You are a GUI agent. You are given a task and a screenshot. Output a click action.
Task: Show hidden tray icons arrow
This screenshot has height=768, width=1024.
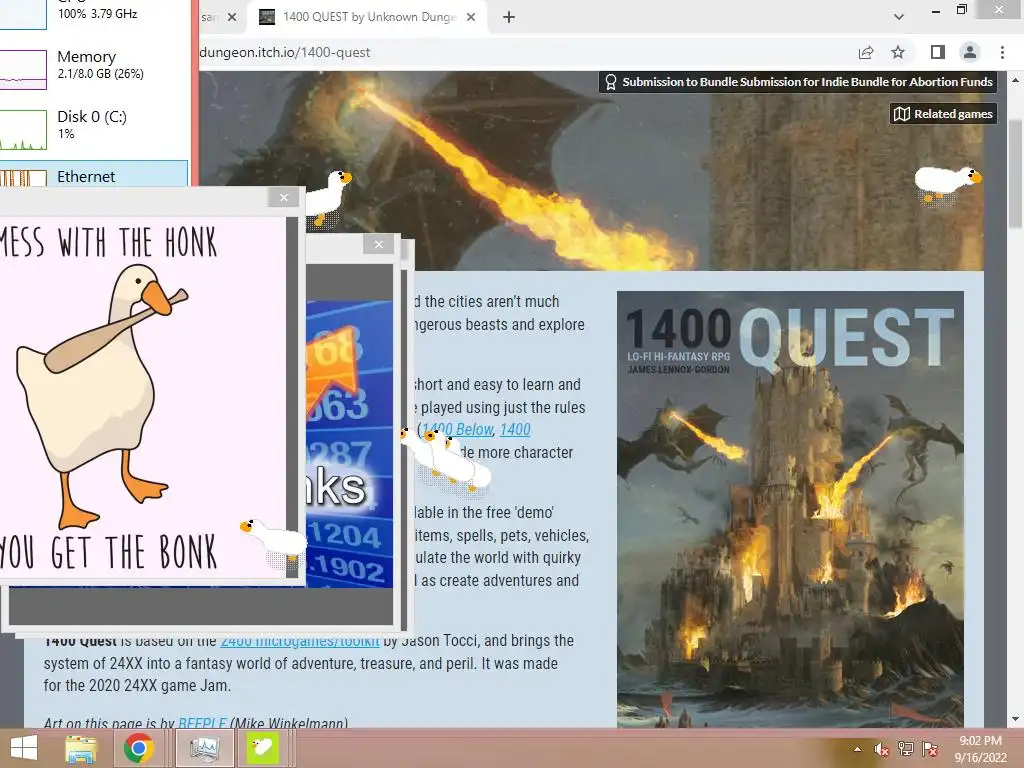click(857, 749)
